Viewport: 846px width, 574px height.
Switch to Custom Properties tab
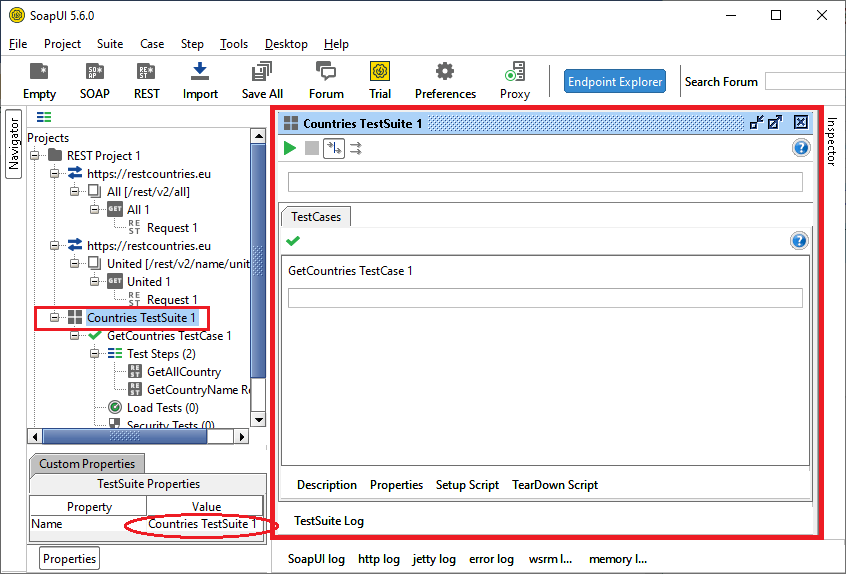87,464
